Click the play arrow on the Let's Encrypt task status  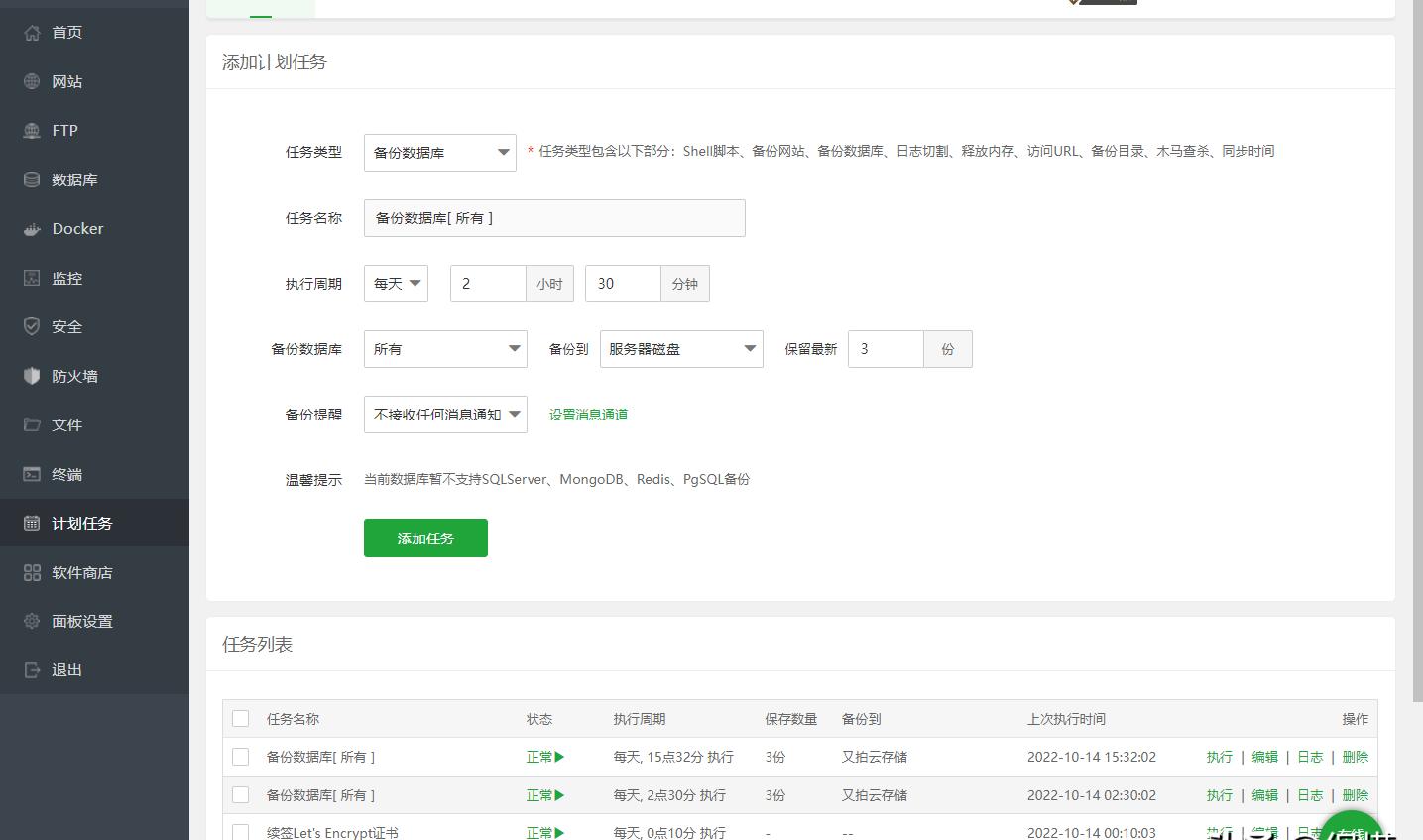coord(559,833)
